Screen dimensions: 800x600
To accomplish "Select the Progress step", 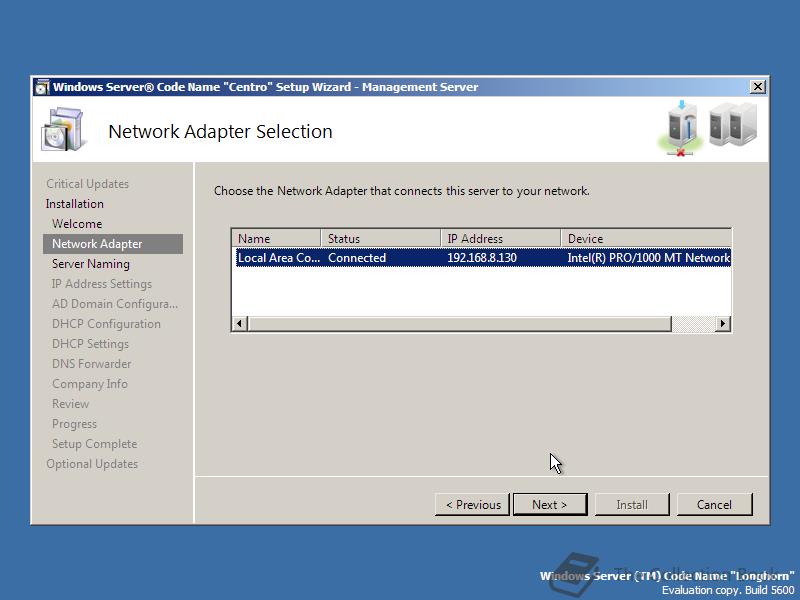I will pos(74,424).
